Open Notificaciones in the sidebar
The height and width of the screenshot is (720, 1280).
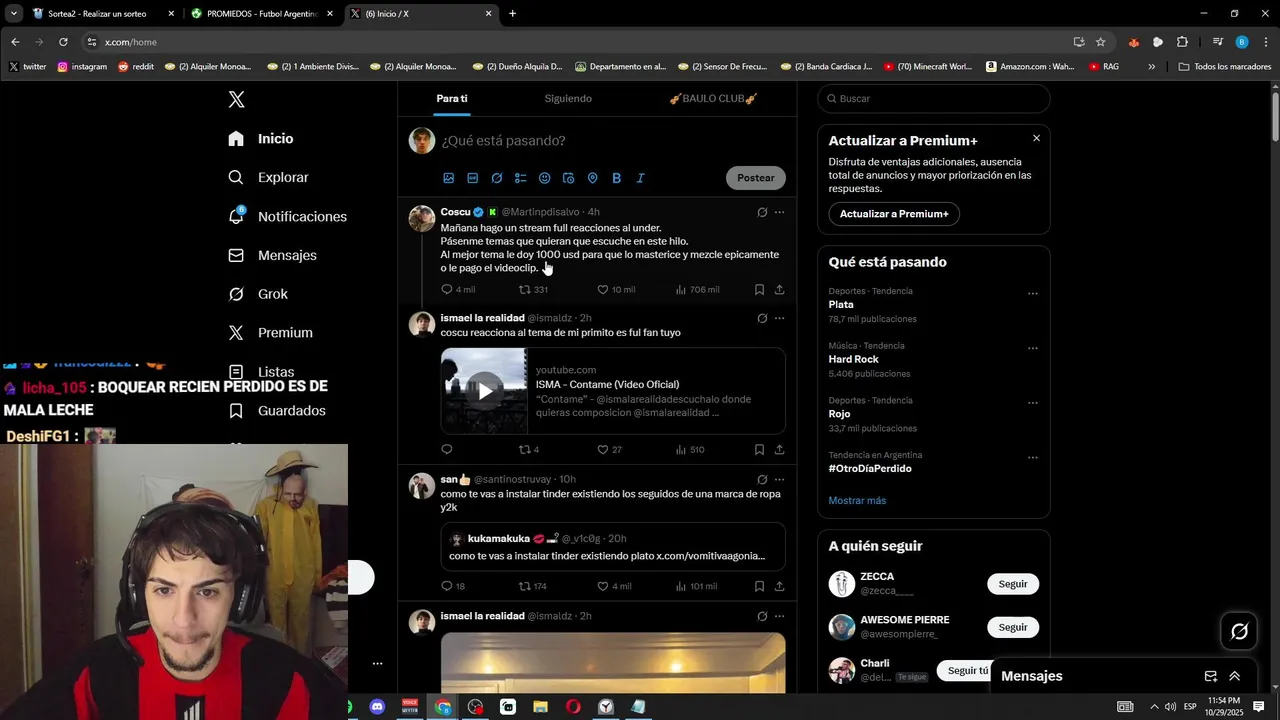[x=287, y=217]
